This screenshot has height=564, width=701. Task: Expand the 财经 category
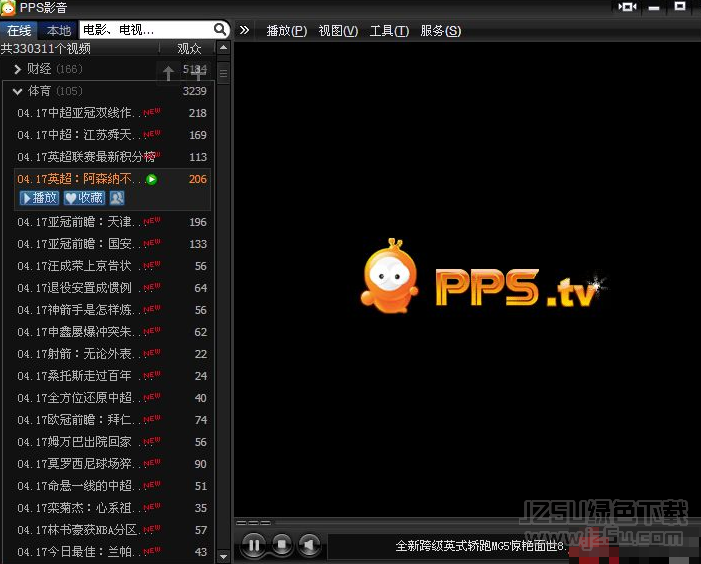coord(17,69)
